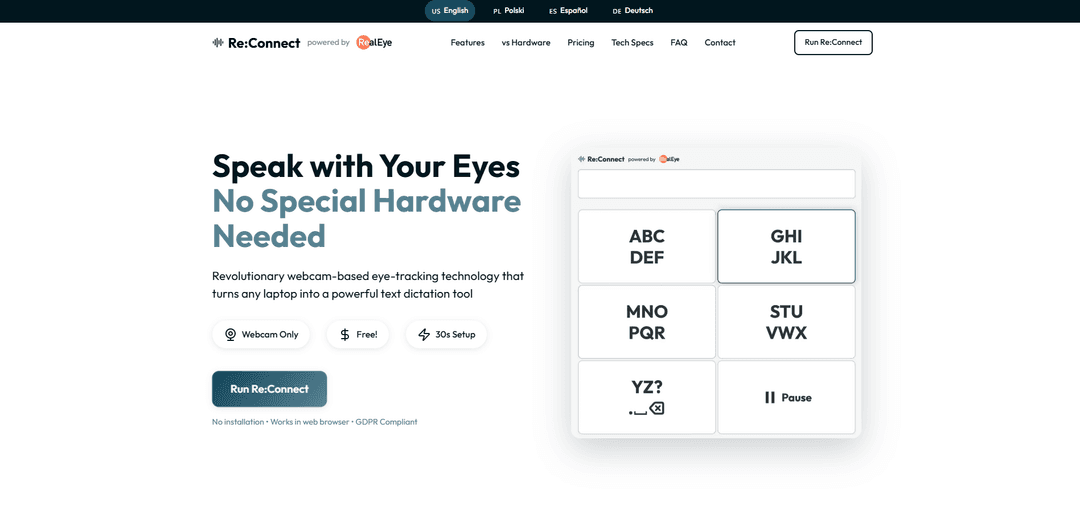Image resolution: width=1080 pixels, height=523 pixels.
Task: Switch language to Polski
Action: (x=509, y=11)
